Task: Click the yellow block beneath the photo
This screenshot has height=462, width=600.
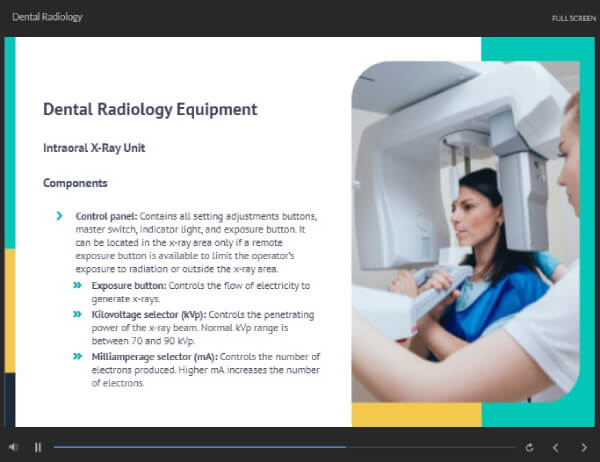Action: coord(416,415)
